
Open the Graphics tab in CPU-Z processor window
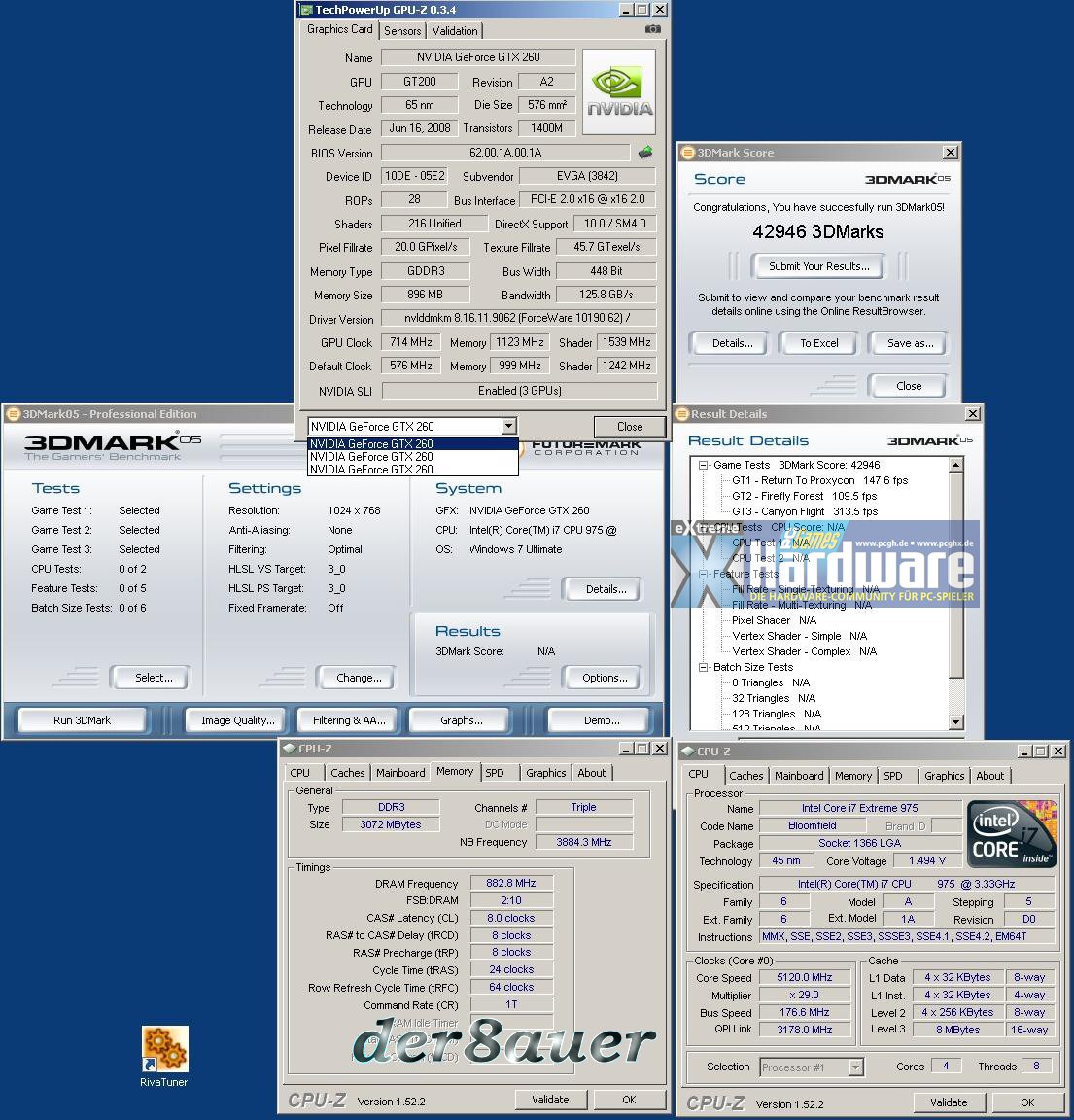coord(944,776)
